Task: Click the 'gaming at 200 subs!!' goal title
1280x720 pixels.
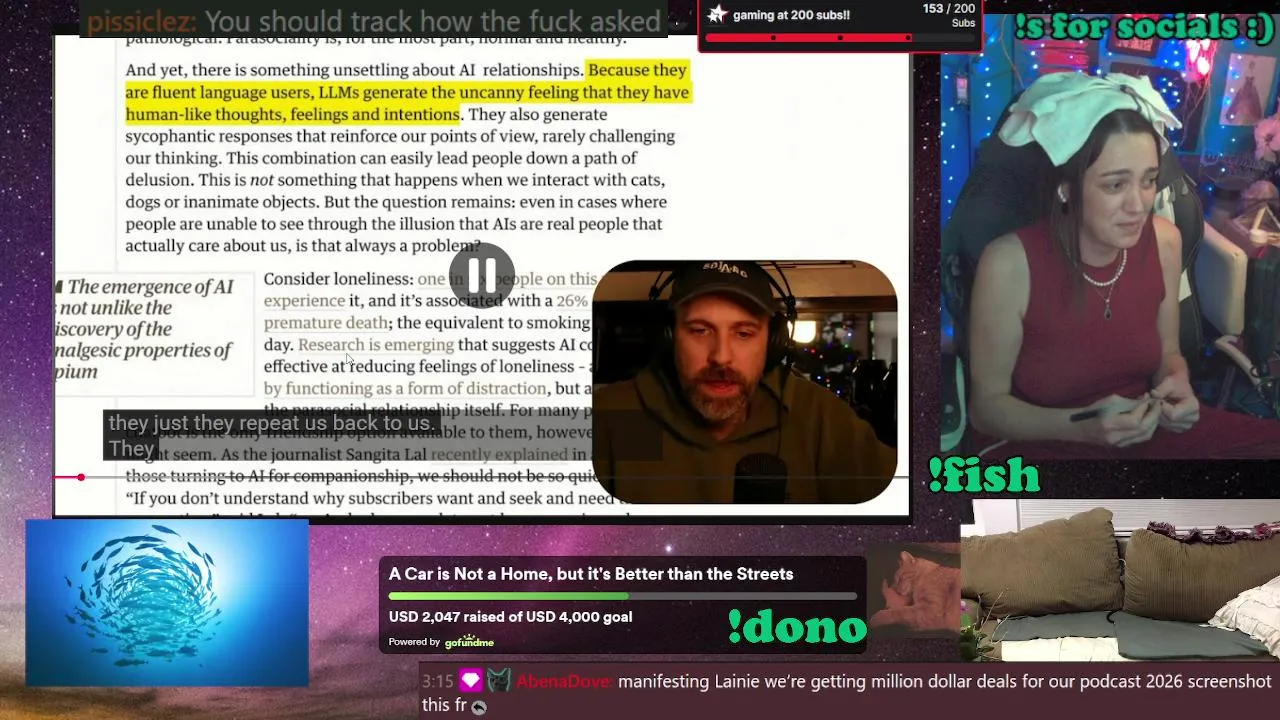Action: point(791,15)
